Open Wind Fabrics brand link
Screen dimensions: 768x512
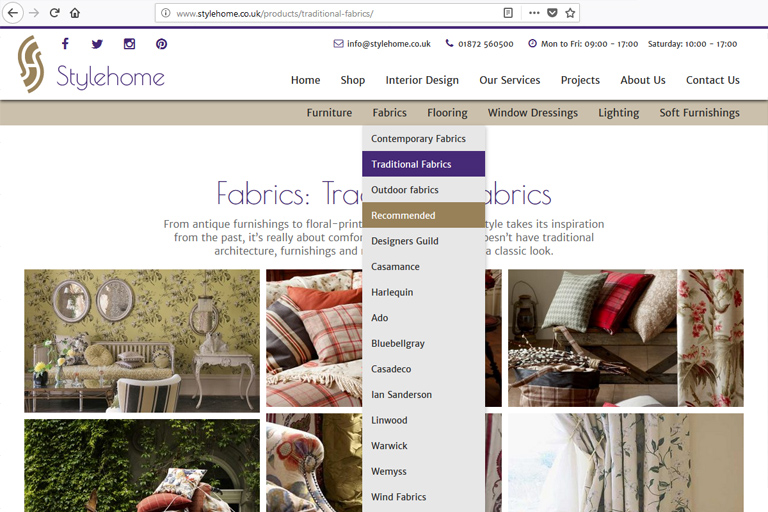[424, 497]
